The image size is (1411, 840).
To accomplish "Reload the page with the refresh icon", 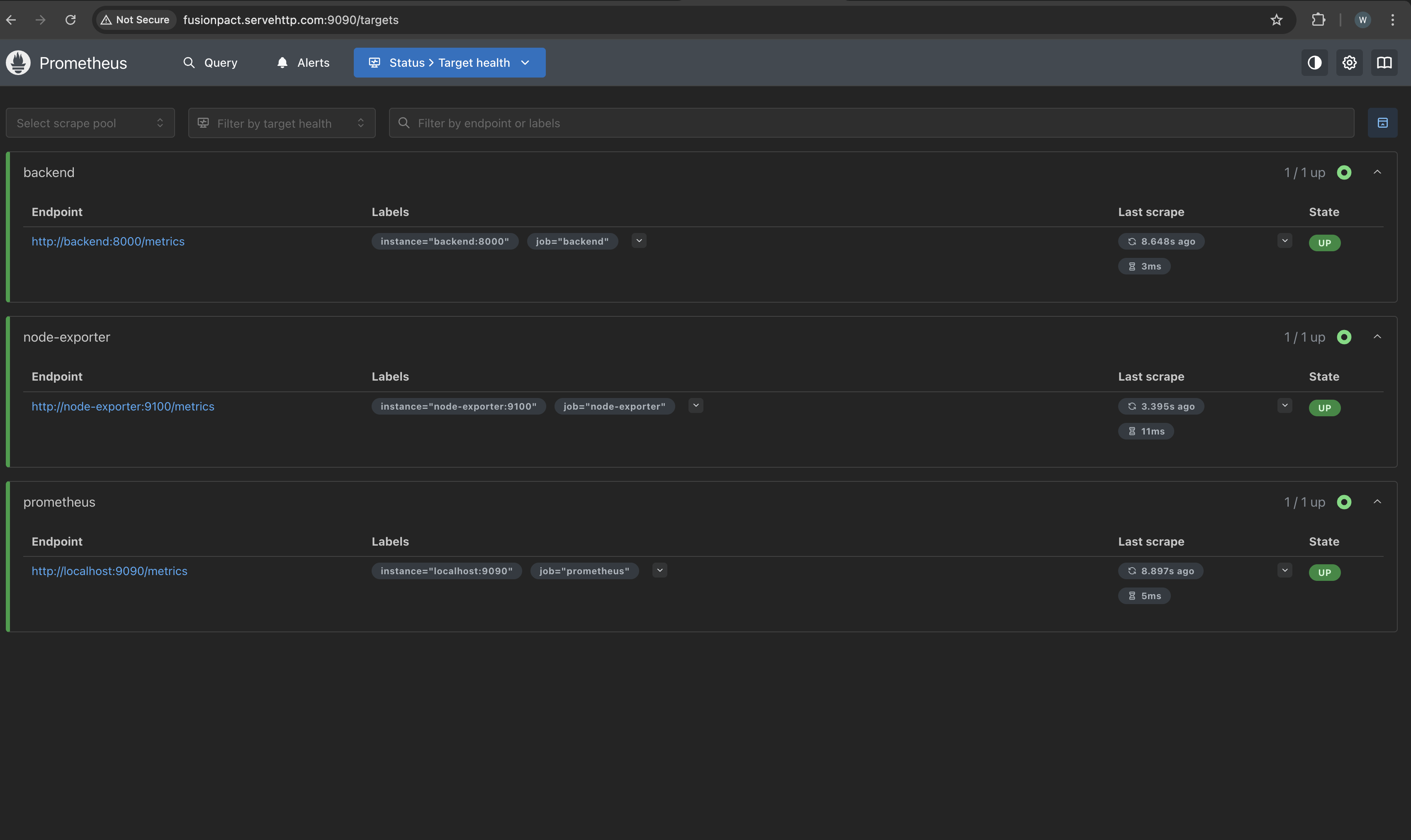I will [x=70, y=20].
